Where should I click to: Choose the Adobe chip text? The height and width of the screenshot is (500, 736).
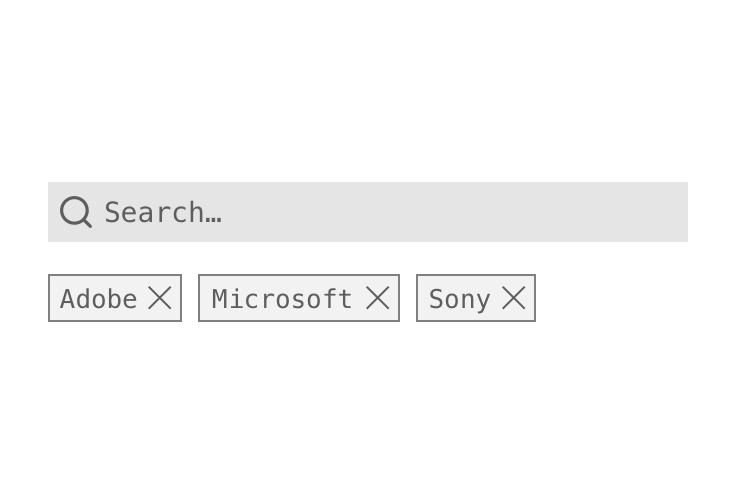click(99, 299)
